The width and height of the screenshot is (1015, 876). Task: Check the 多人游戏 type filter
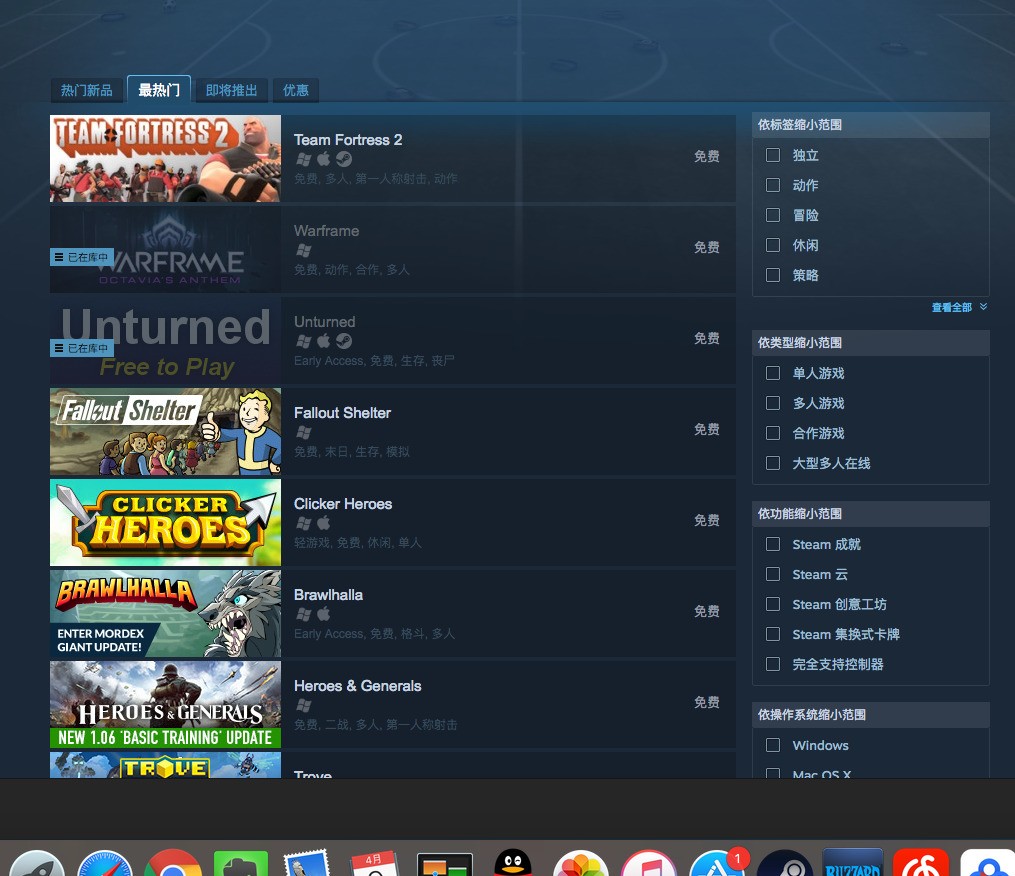[773, 403]
